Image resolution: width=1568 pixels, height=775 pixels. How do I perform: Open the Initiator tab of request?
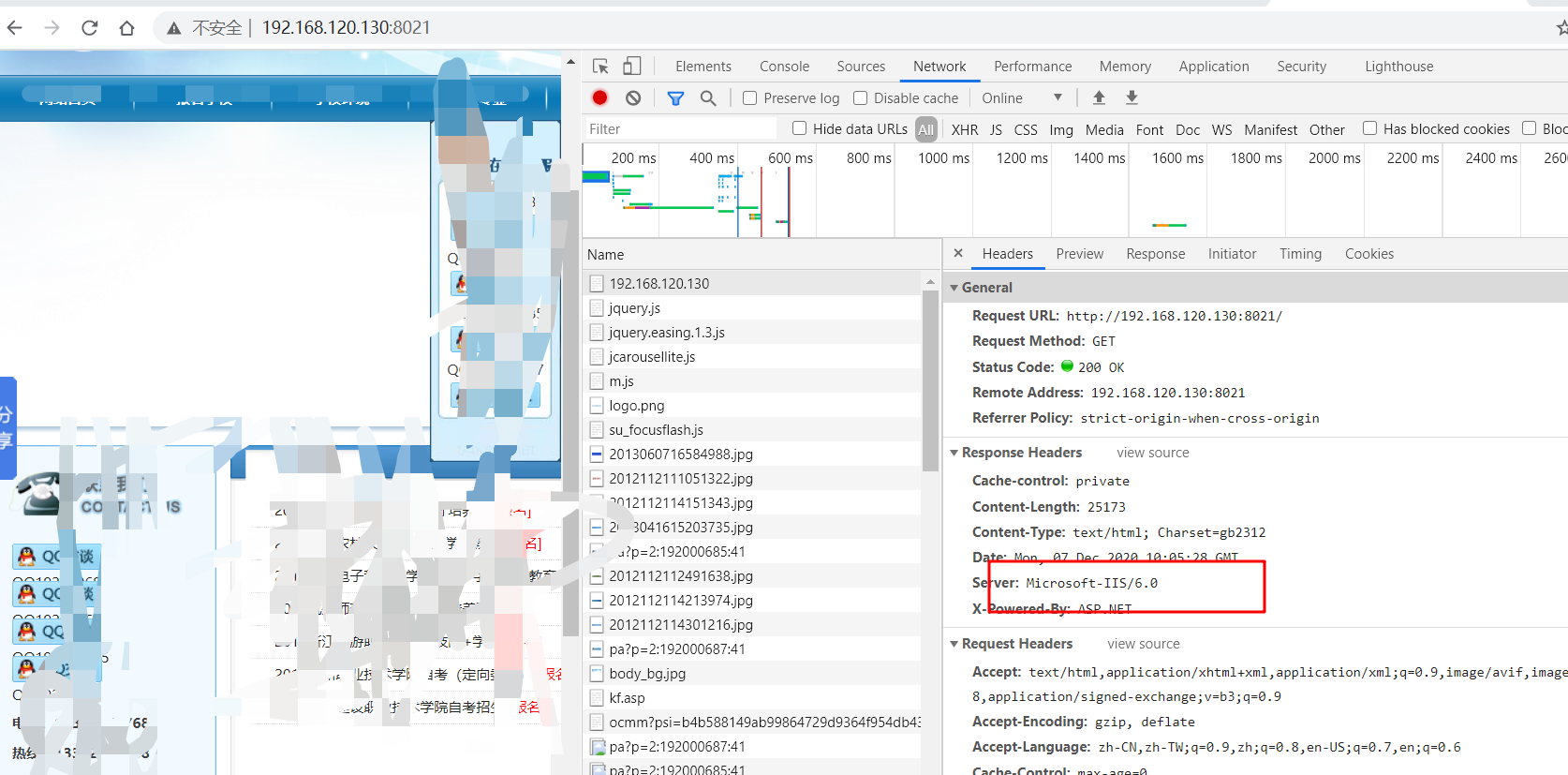click(1232, 254)
